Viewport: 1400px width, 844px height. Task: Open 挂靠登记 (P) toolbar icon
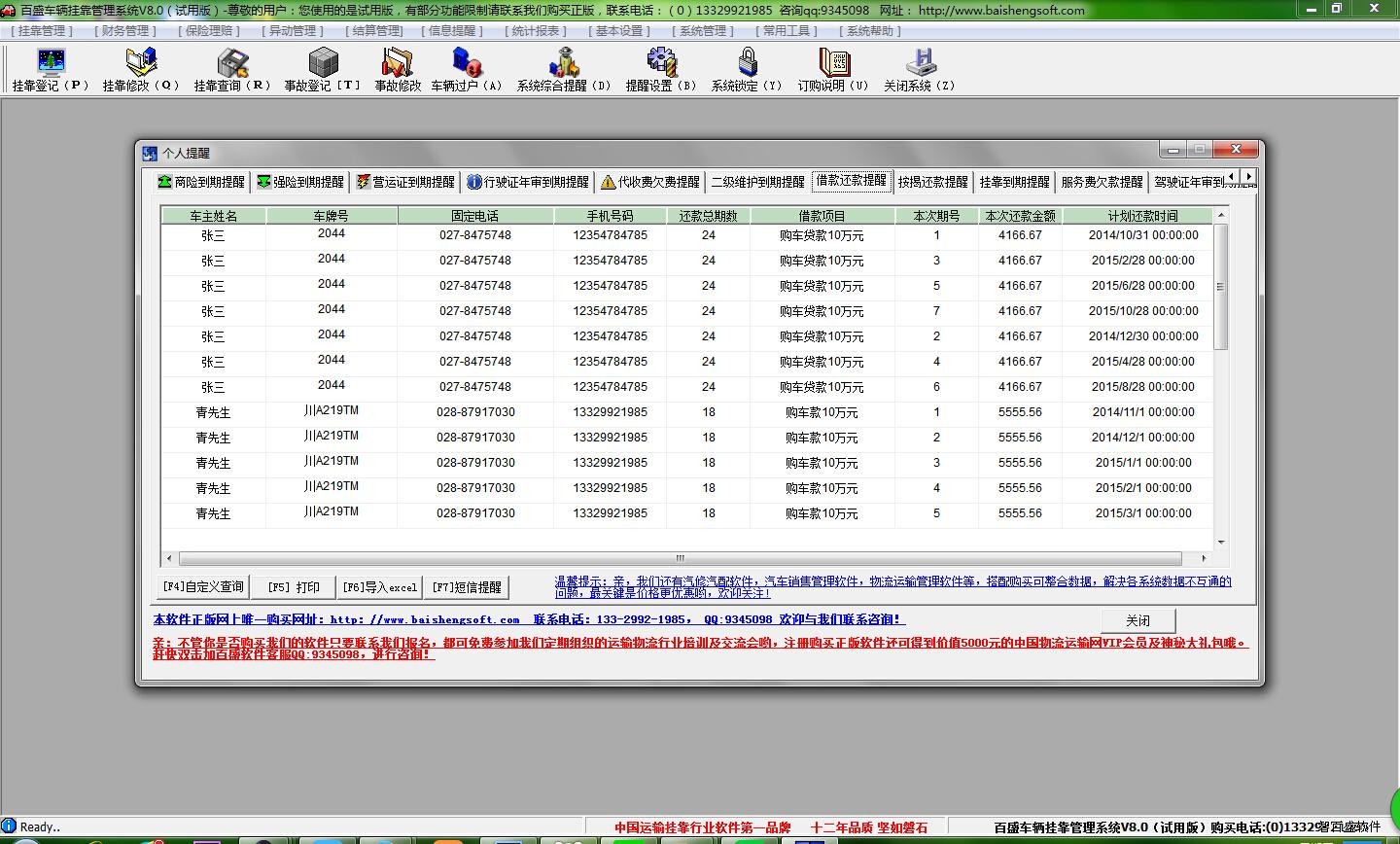[51, 70]
